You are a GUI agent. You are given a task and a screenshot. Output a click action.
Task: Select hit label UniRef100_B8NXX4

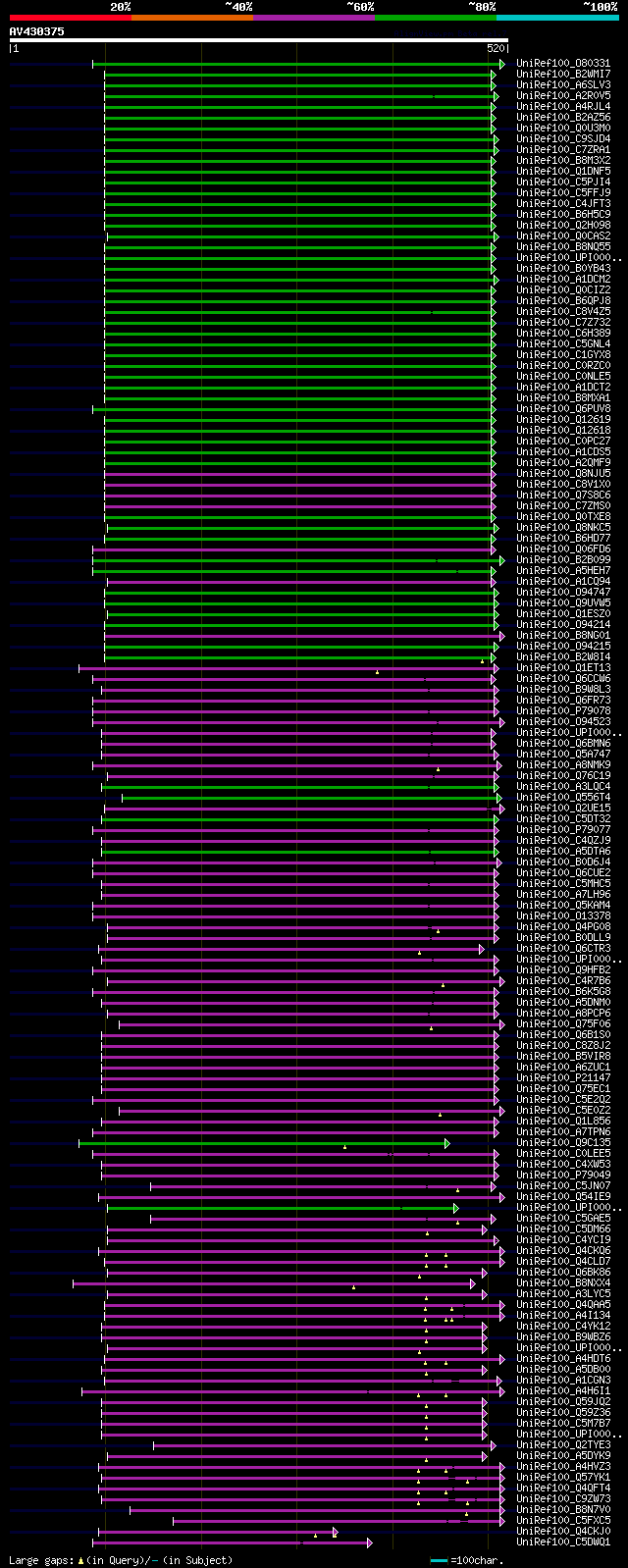pyautogui.click(x=563, y=1283)
